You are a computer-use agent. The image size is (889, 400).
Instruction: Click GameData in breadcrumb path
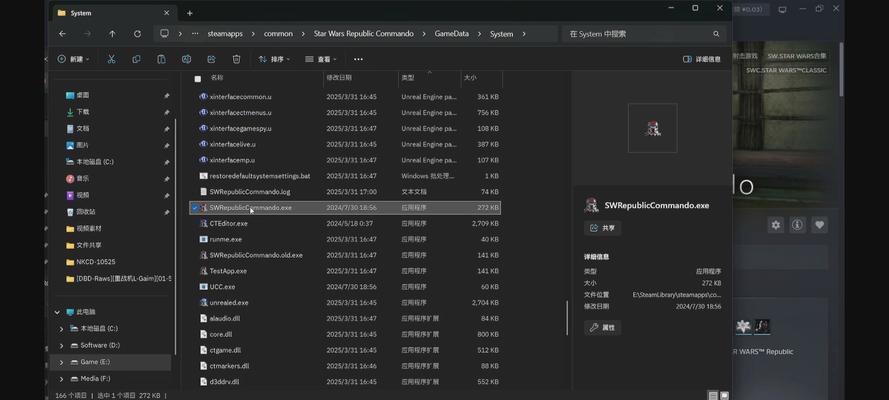(x=452, y=34)
